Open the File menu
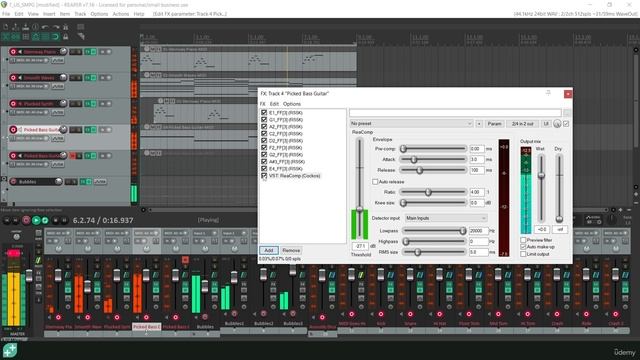The image size is (640, 360). tap(6, 14)
